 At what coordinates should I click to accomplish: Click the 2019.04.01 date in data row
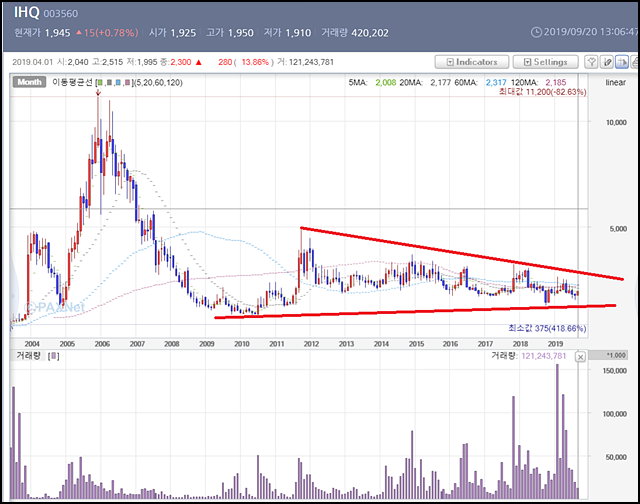33,62
